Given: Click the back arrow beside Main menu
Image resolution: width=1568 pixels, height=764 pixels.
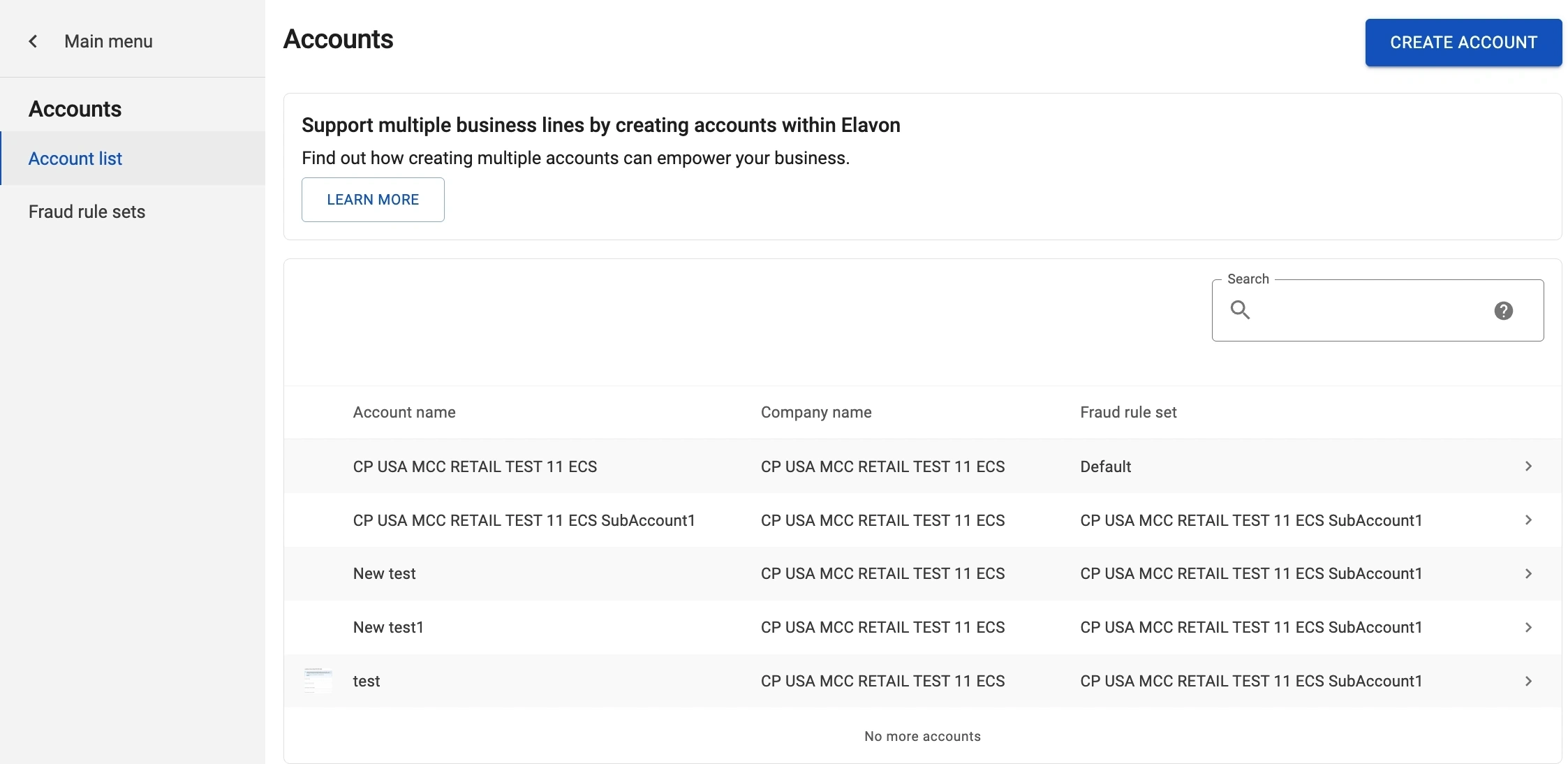Looking at the screenshot, I should [33, 41].
